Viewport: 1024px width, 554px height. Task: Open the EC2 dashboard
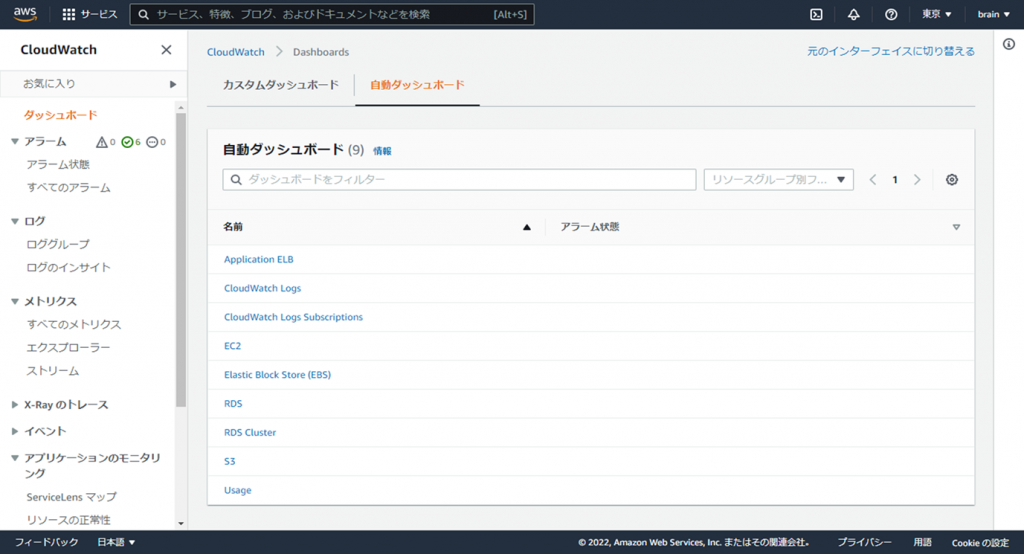coord(232,346)
